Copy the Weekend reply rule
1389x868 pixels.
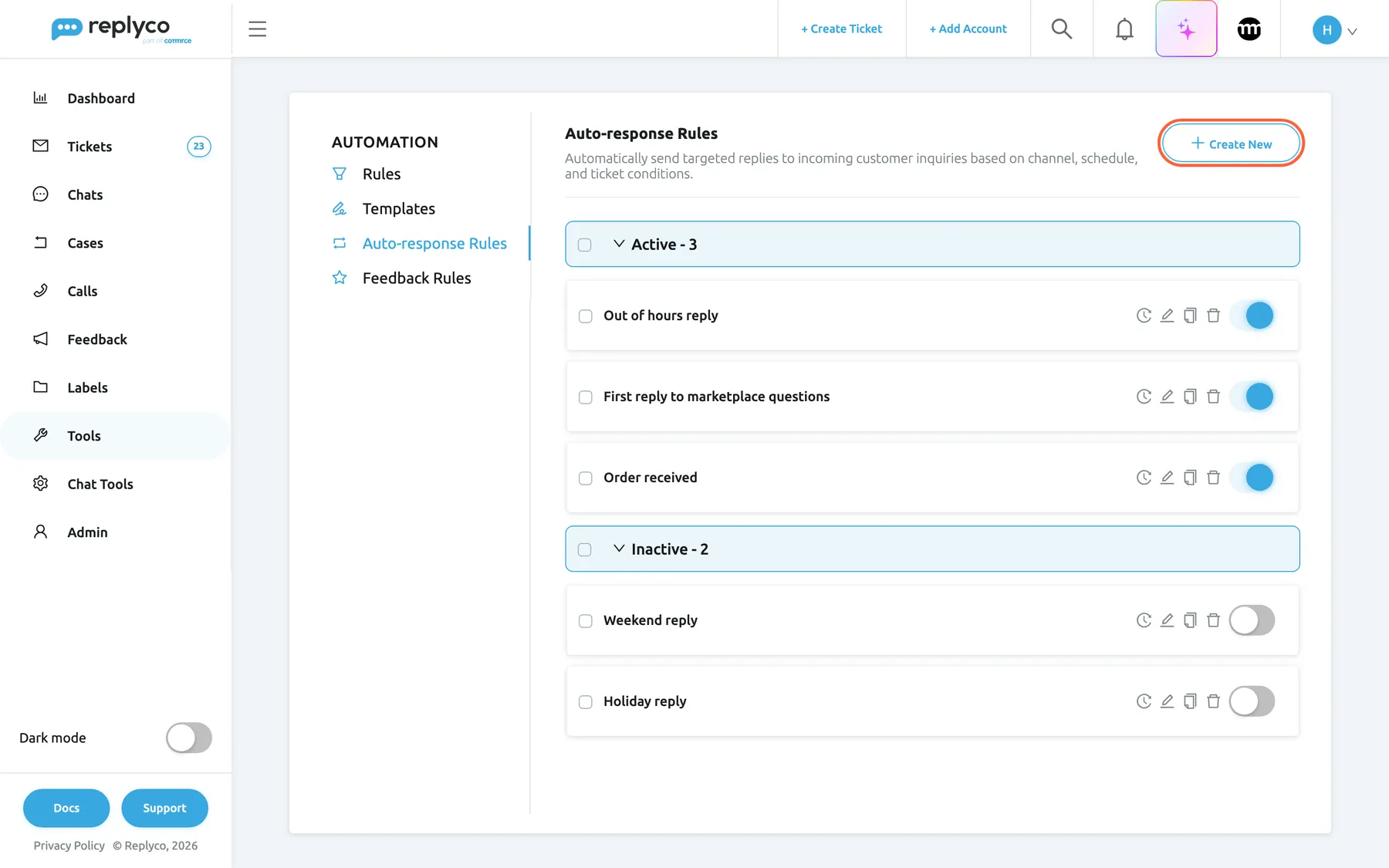click(x=1190, y=620)
